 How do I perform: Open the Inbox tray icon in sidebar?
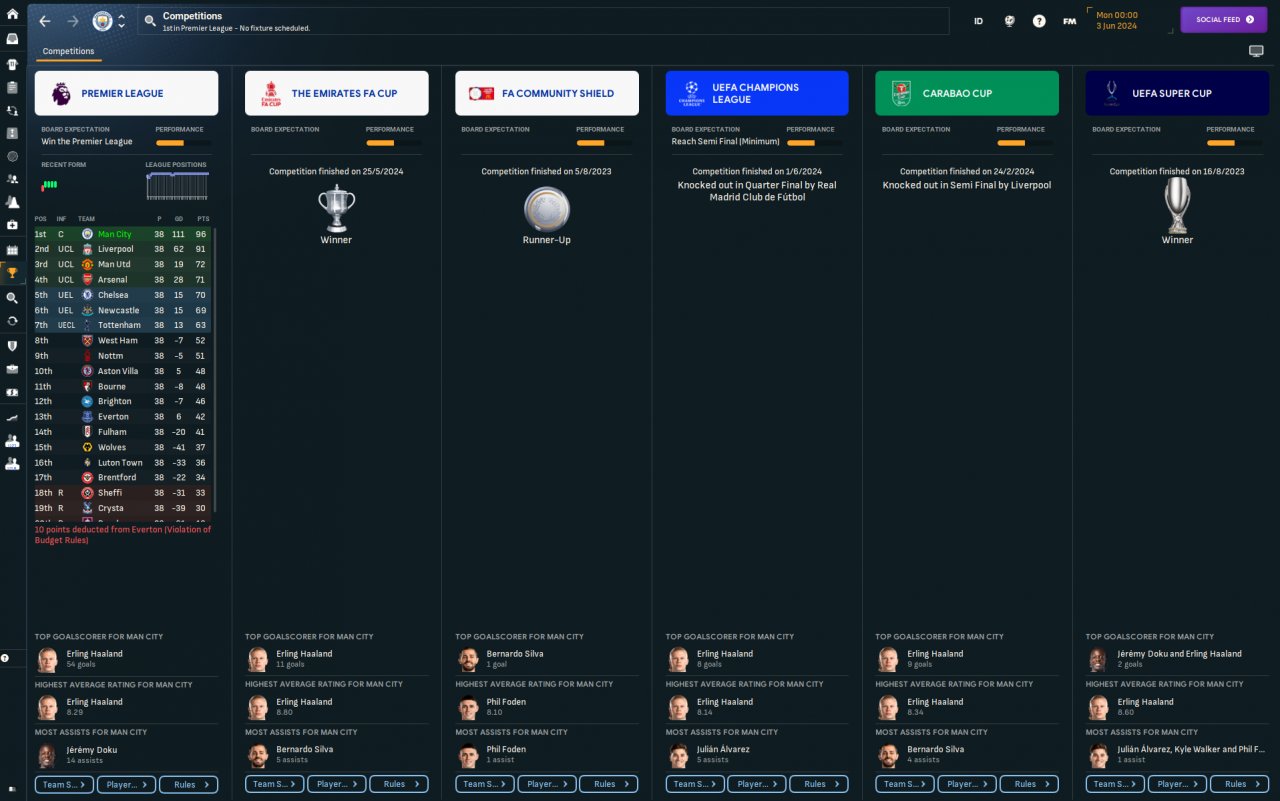point(12,39)
